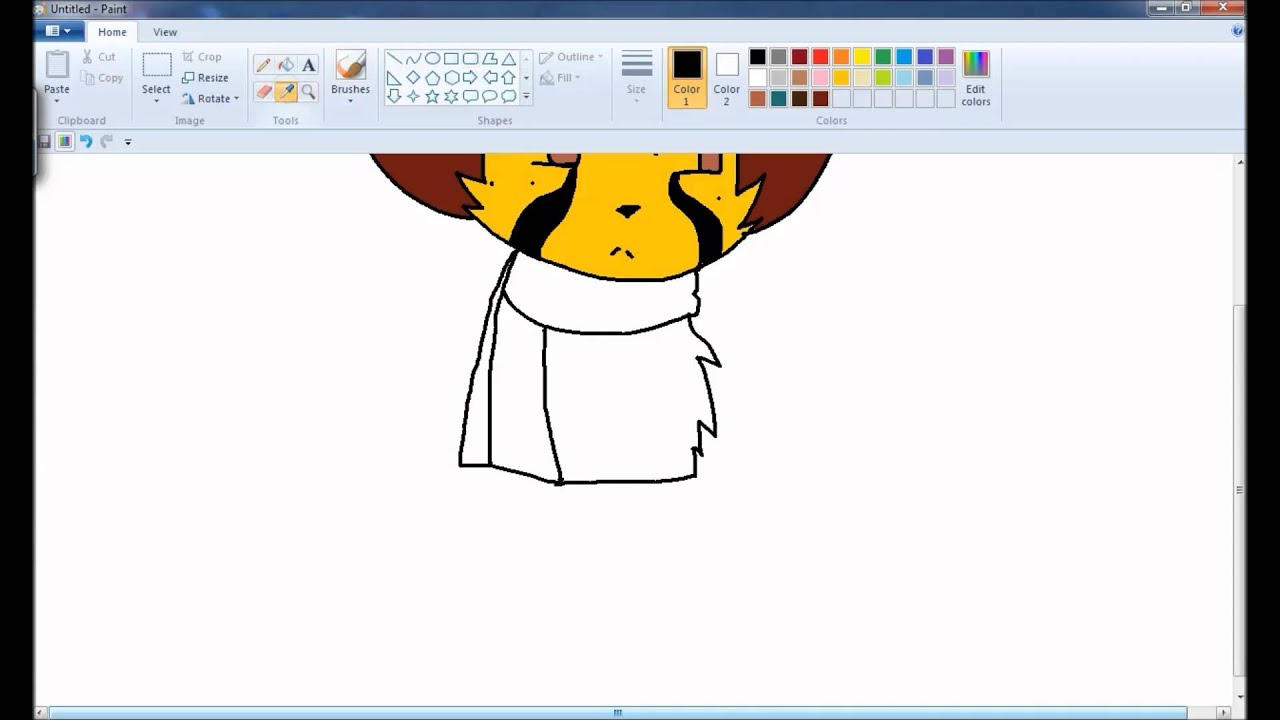Choose the oval shape
This screenshot has height=720, width=1280.
(432, 58)
